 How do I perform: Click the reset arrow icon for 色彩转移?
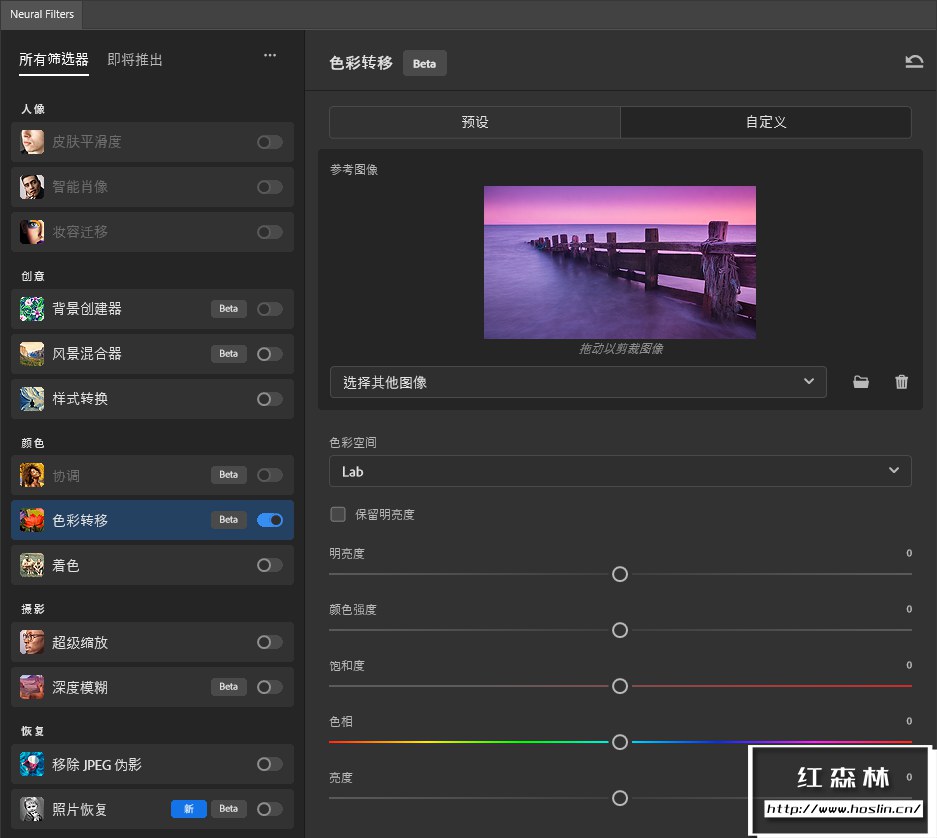point(914,62)
